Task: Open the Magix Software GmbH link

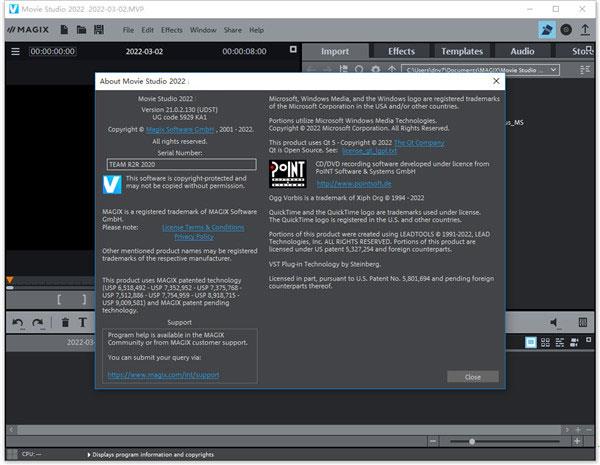Action: click(180, 129)
